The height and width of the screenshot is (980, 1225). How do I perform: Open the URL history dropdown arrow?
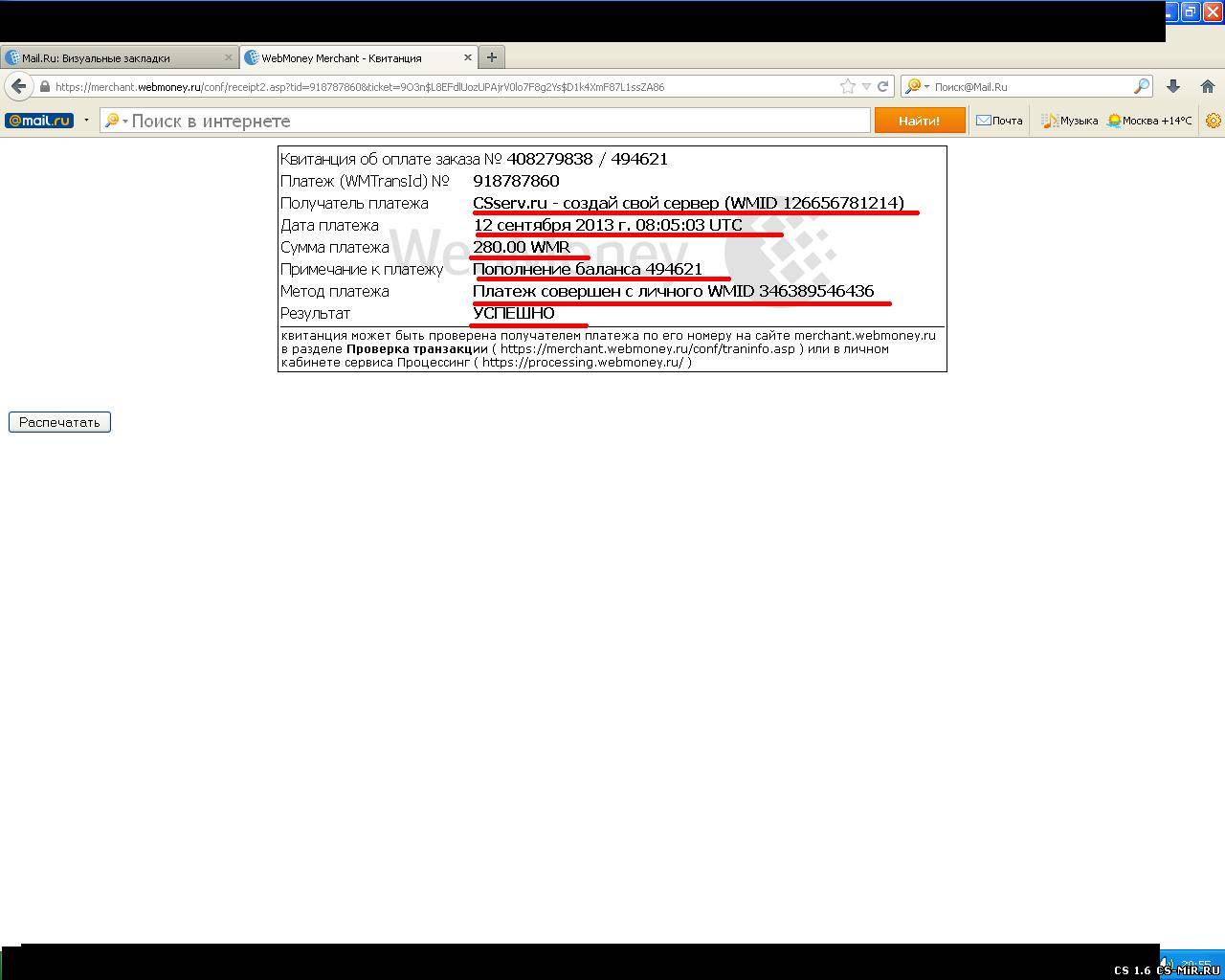[x=866, y=86]
